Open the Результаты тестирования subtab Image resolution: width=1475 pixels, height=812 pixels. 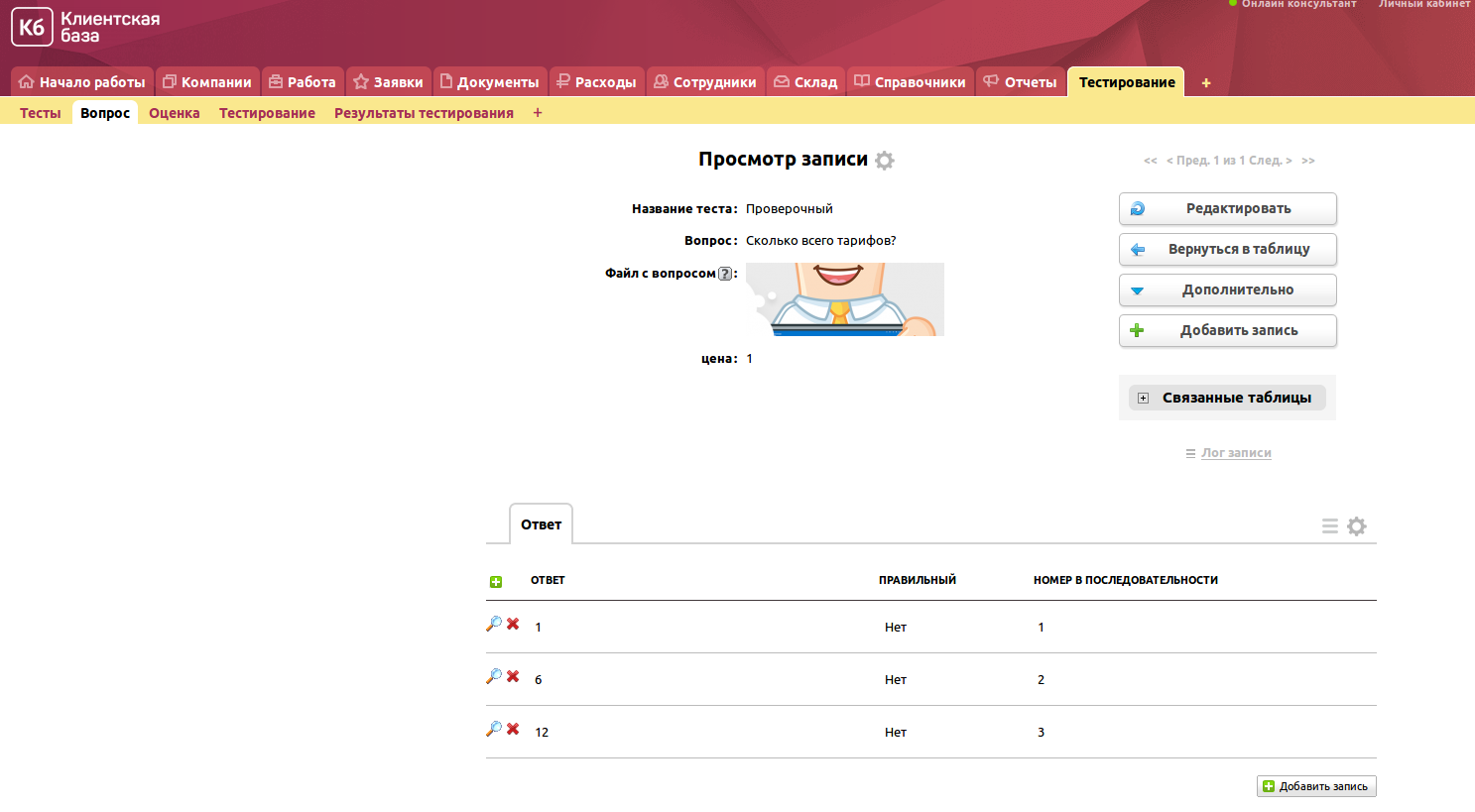click(x=424, y=113)
